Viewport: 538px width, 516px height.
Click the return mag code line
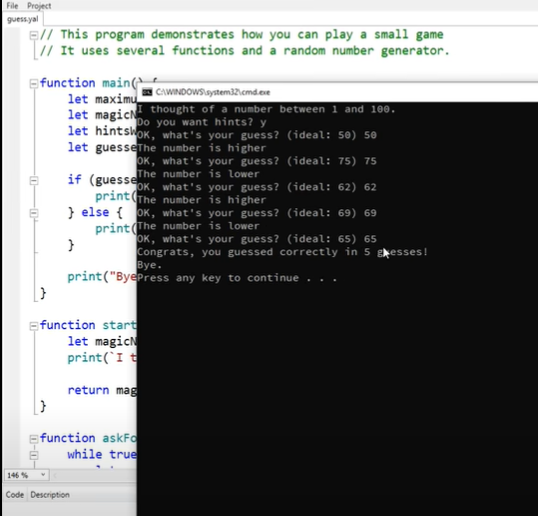pyautogui.click(x=102, y=390)
